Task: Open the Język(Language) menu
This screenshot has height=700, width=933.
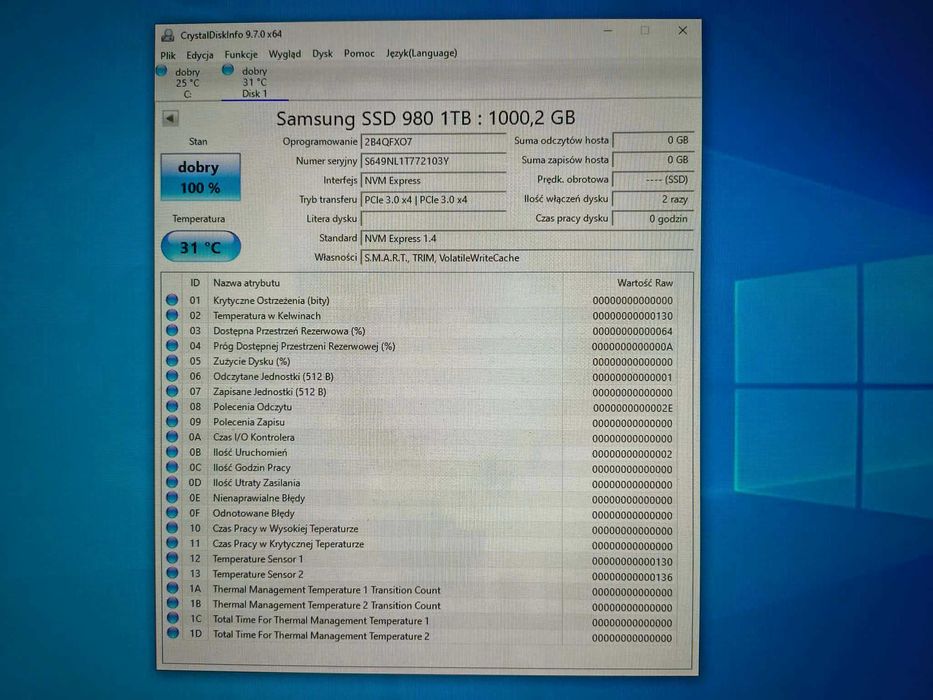Action: [x=421, y=53]
